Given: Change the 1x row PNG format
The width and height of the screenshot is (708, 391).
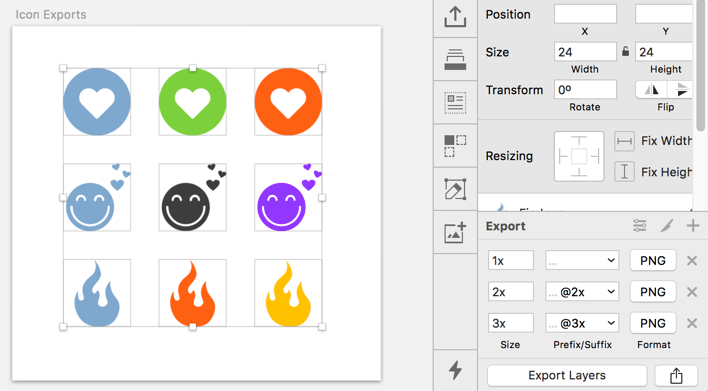Looking at the screenshot, I should coord(653,261).
